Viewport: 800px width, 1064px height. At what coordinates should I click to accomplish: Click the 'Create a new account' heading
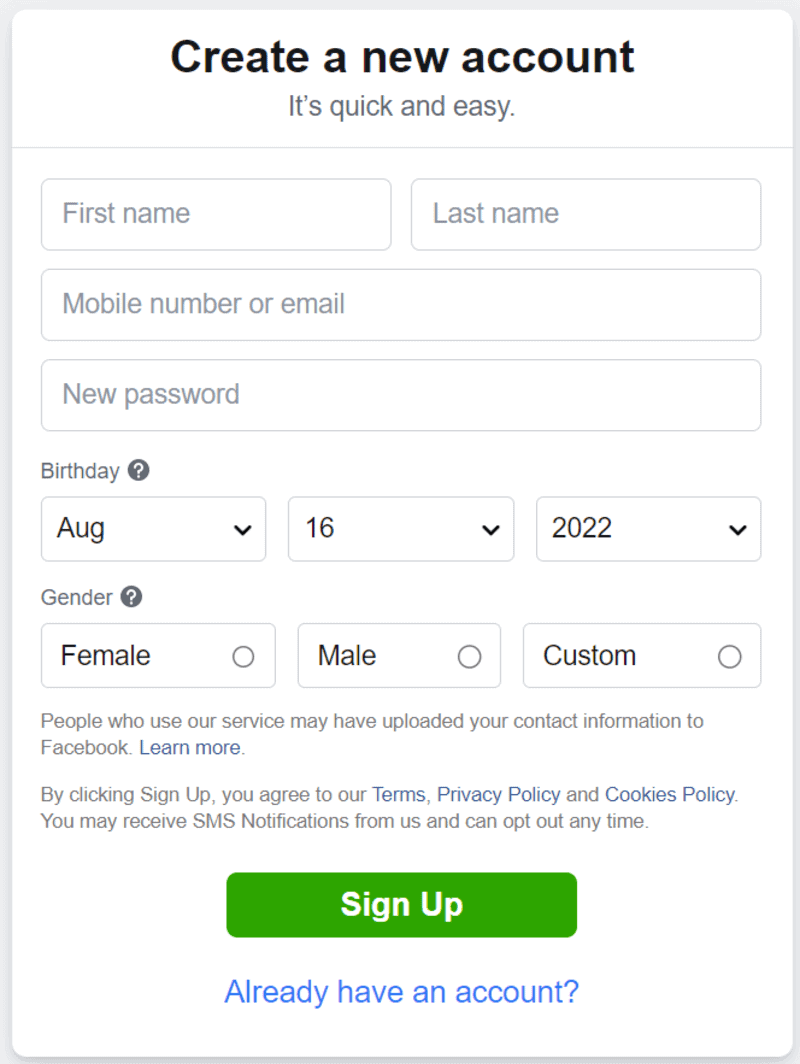tap(402, 57)
